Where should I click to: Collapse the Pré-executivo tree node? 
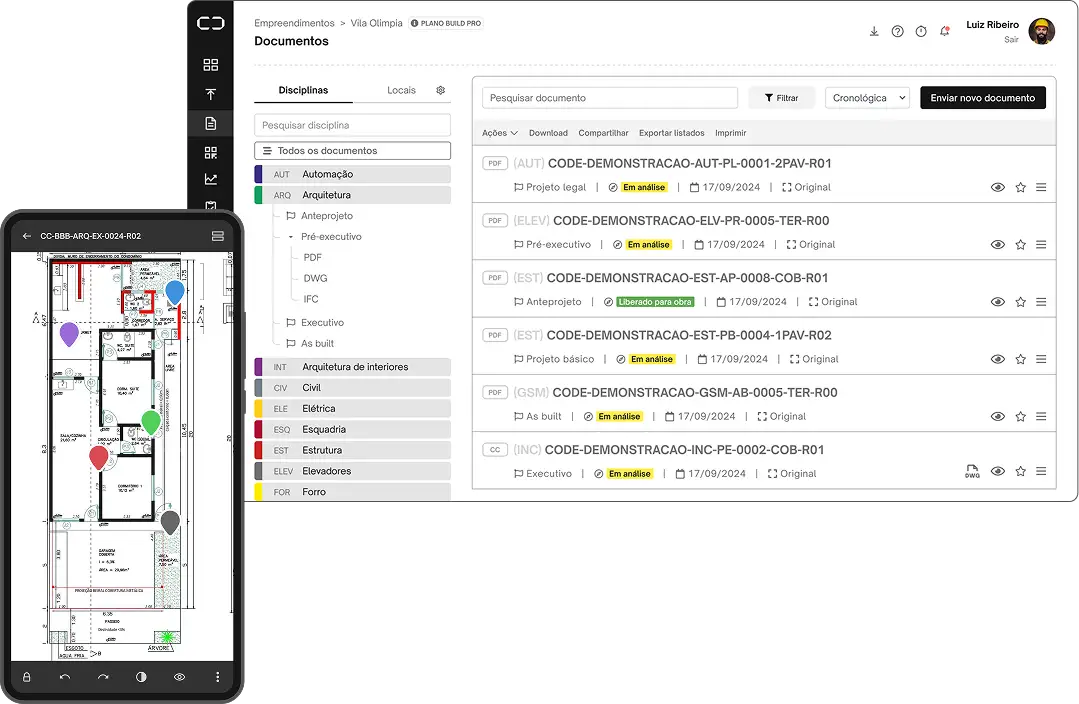pyautogui.click(x=290, y=237)
